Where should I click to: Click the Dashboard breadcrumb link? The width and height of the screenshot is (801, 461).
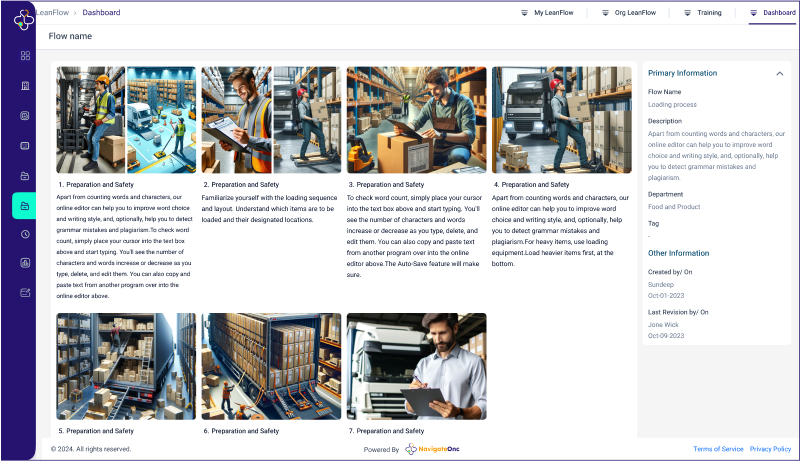(x=100, y=12)
